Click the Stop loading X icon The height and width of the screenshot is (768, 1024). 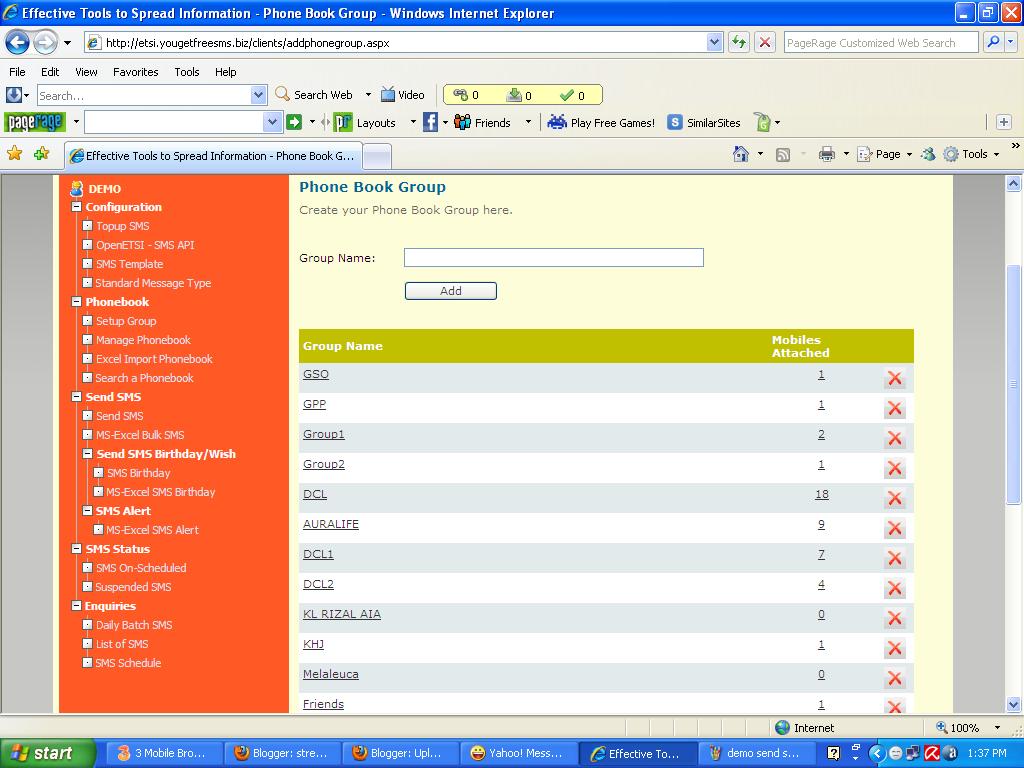tap(765, 43)
